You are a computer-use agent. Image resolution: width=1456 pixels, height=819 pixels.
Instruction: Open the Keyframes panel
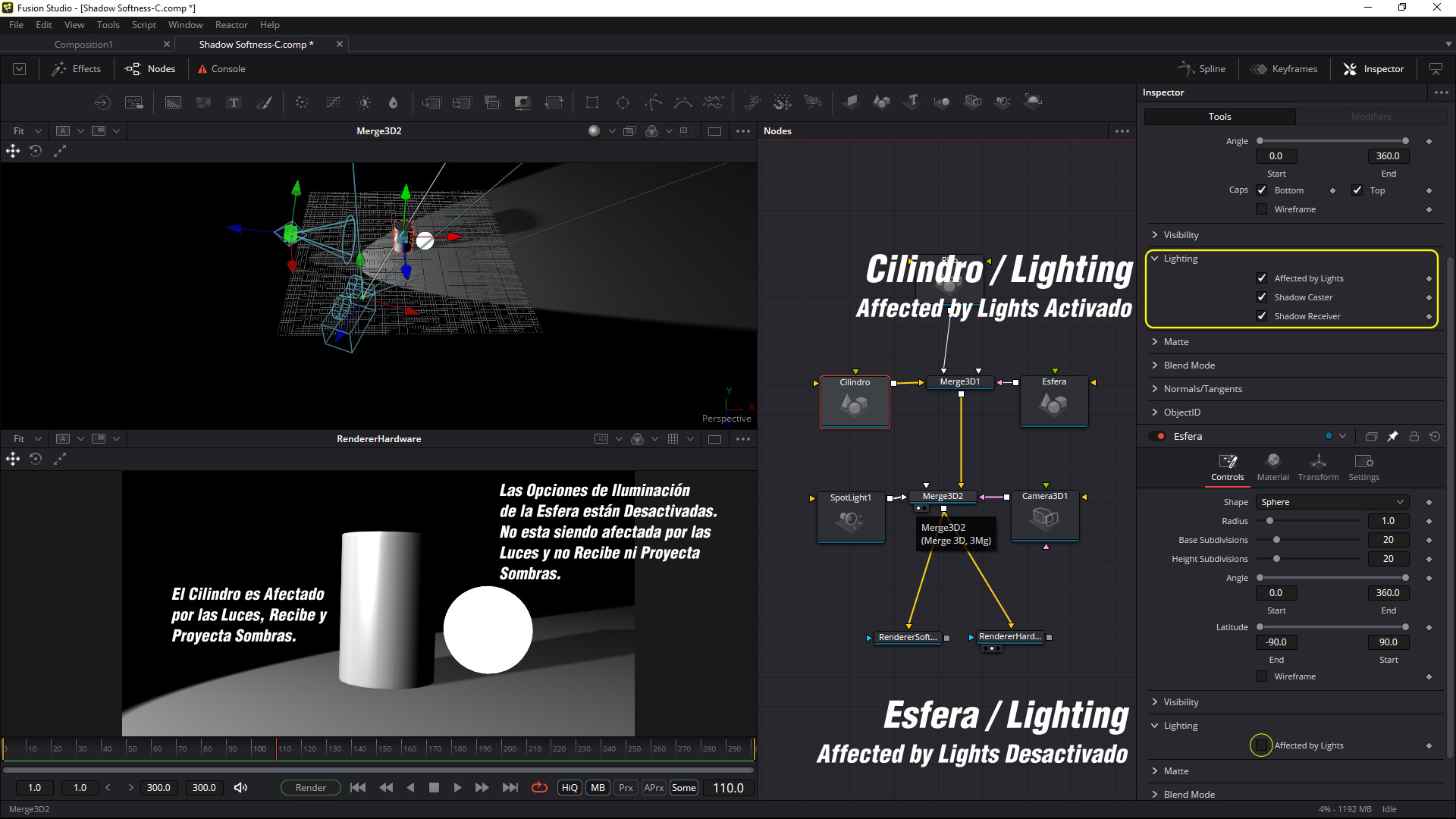[x=1285, y=69]
